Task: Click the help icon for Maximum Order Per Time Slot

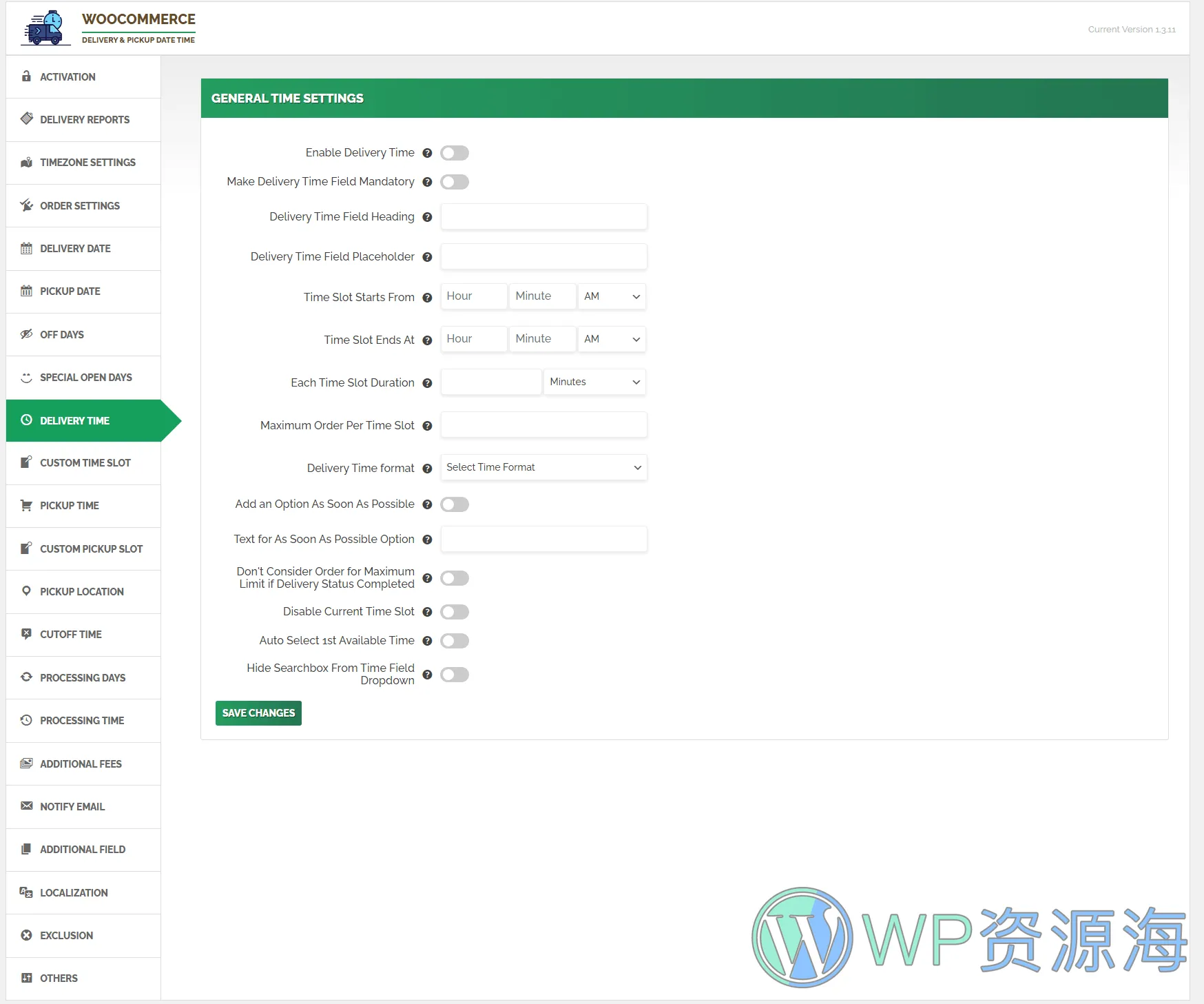Action: tap(427, 426)
